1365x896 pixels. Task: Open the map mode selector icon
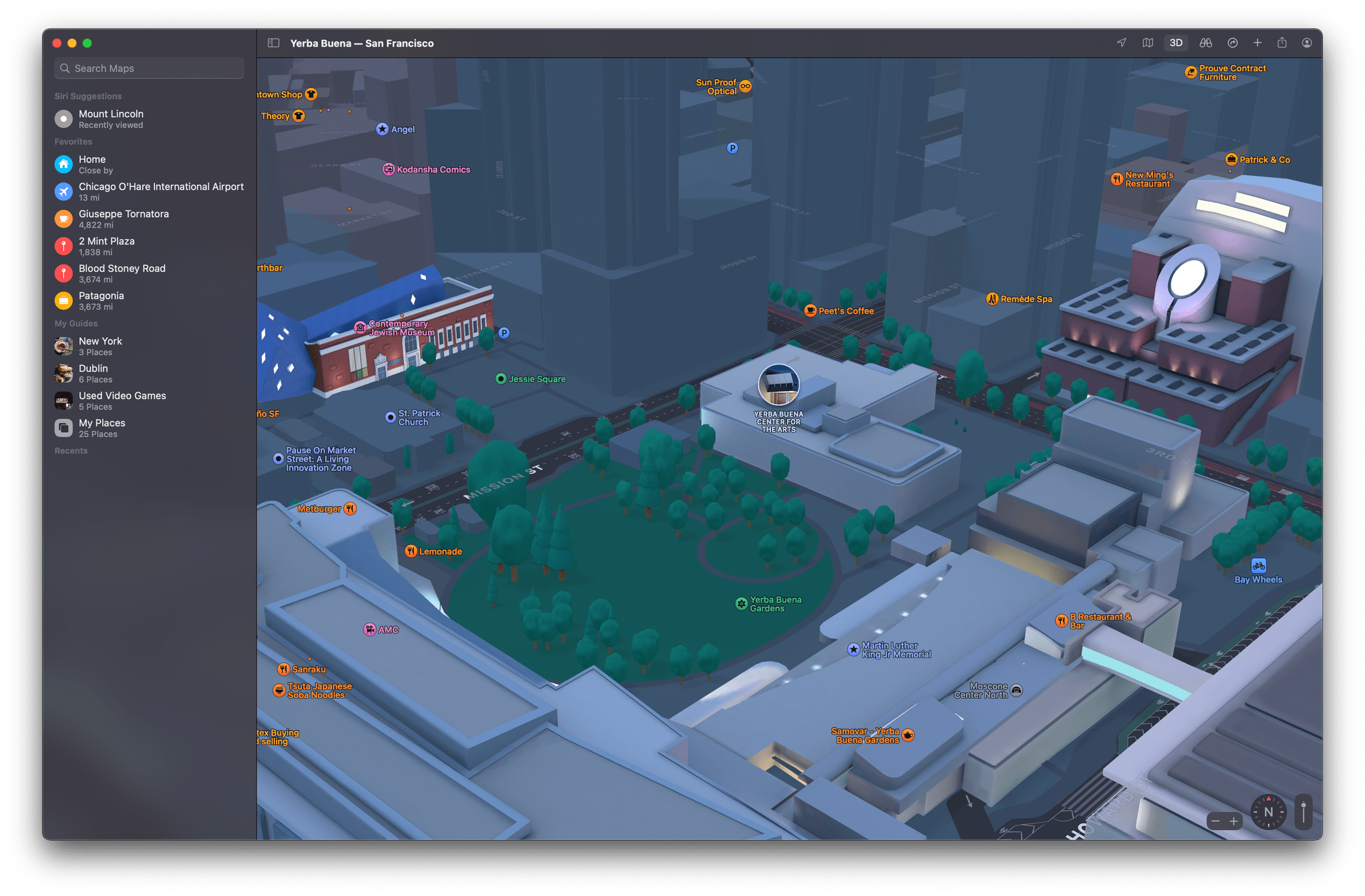[x=1148, y=43]
